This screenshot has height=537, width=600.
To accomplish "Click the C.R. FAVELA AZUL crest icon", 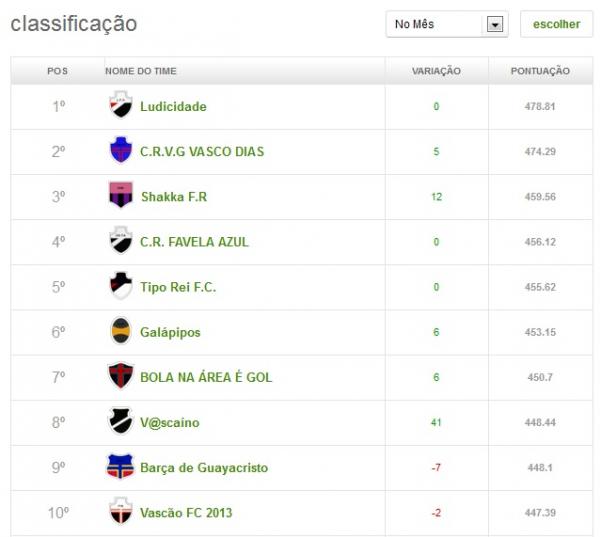I will (120, 241).
